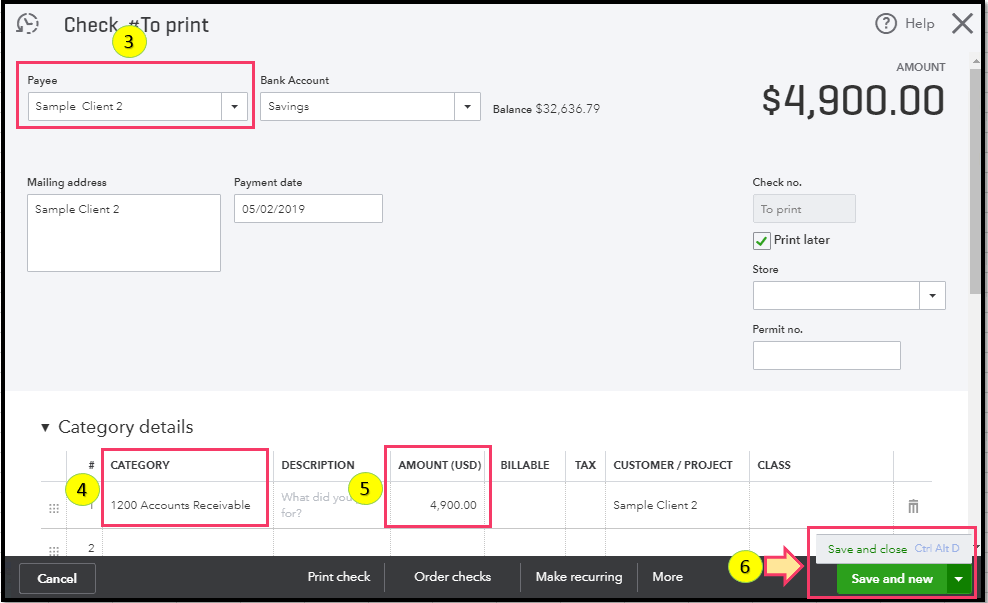This screenshot has height=603, width=988.
Task: Click the Save and new button
Action: [x=891, y=578]
